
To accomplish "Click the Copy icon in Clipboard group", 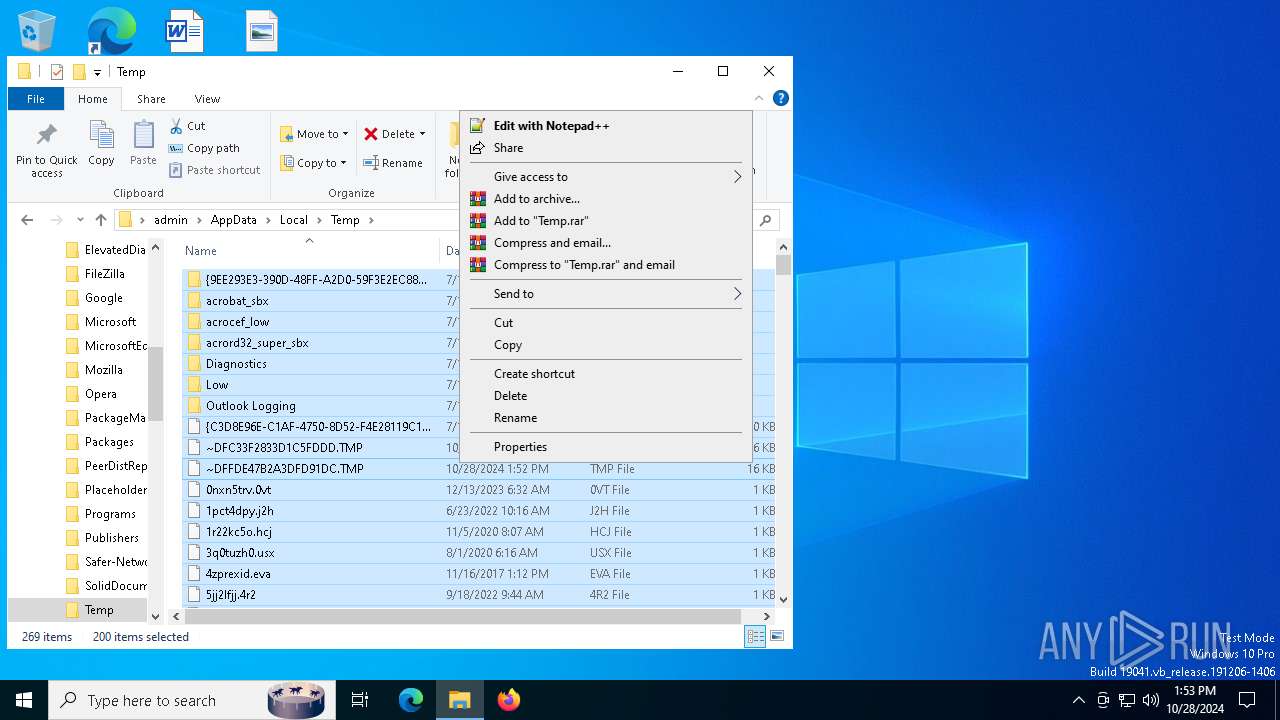I will 101,135.
